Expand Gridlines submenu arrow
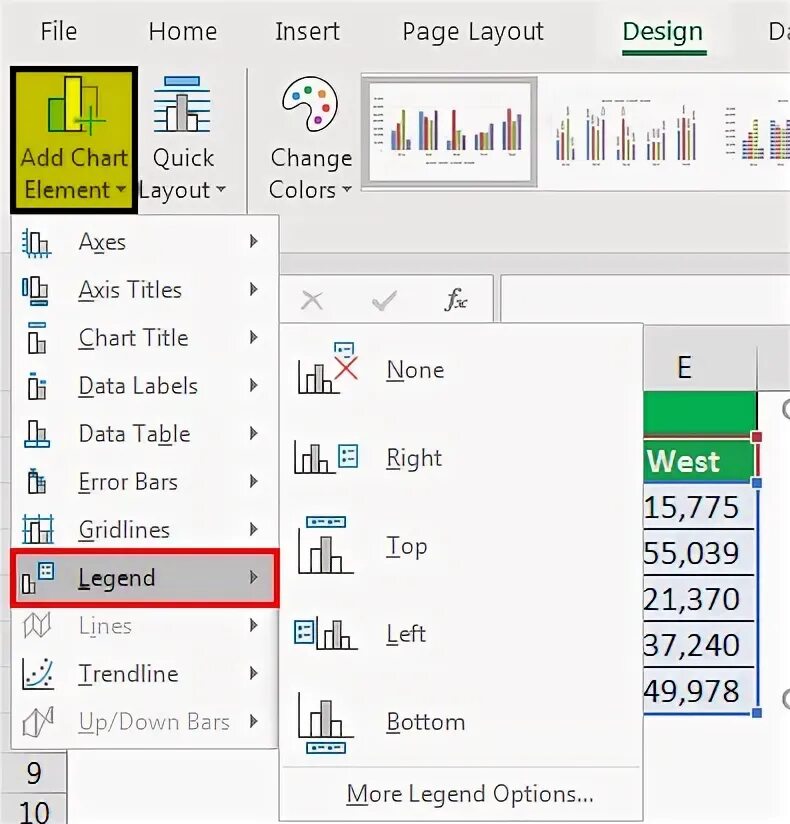This screenshot has width=790, height=824. point(254,529)
